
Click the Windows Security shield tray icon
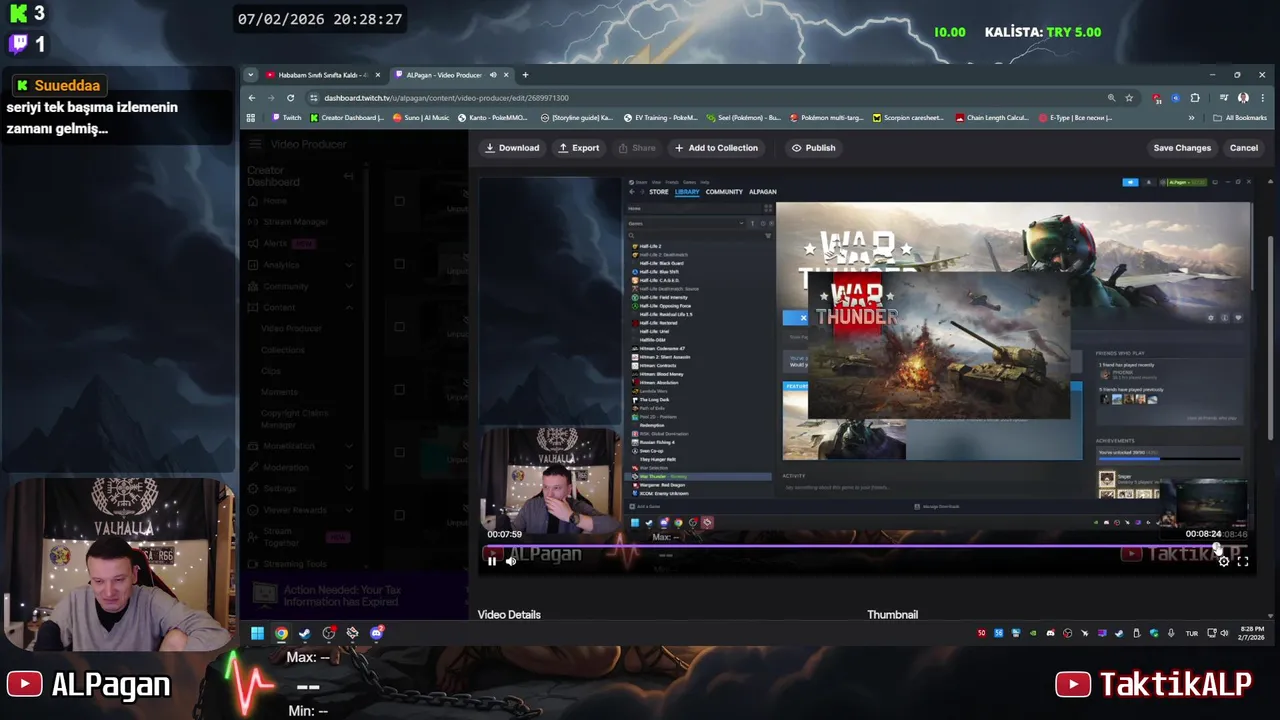(1153, 633)
